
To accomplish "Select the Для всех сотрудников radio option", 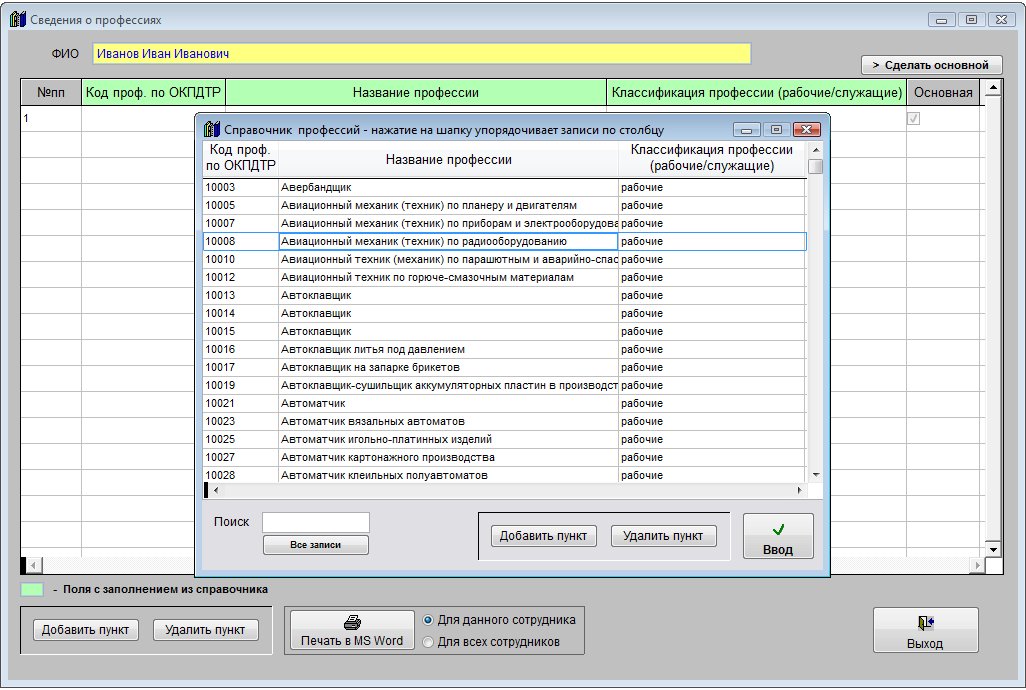I will pos(428,642).
